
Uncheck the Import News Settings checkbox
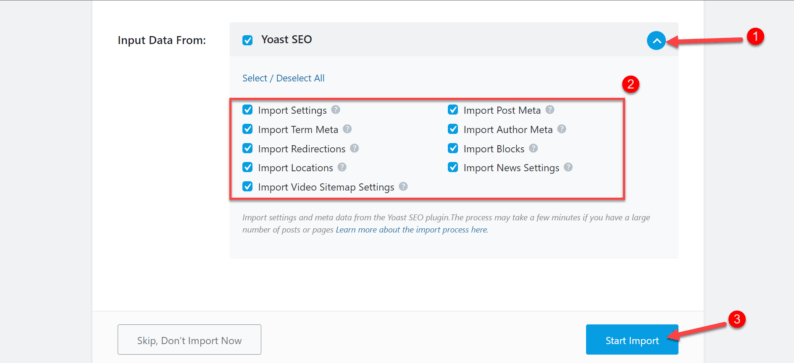[453, 167]
